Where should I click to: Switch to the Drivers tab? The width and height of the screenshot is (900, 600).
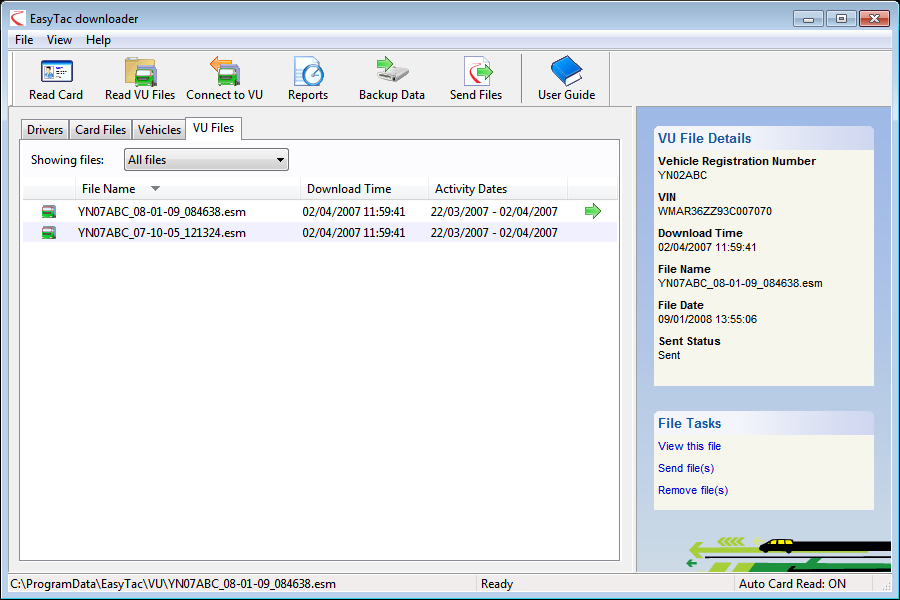tap(45, 130)
